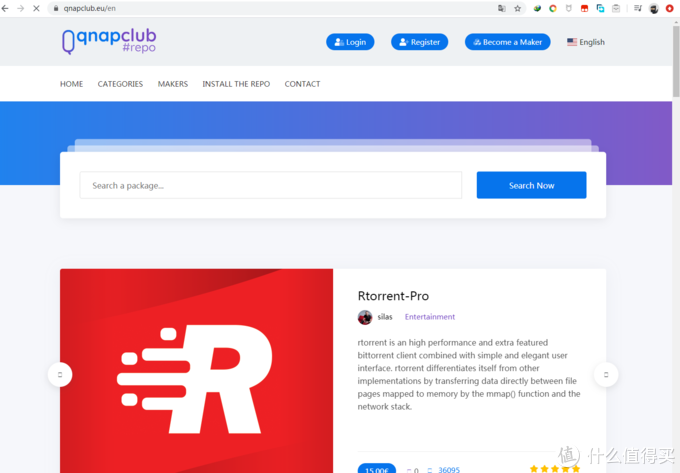
Task: Bookmark this page with the star icon
Action: pyautogui.click(x=517, y=8)
